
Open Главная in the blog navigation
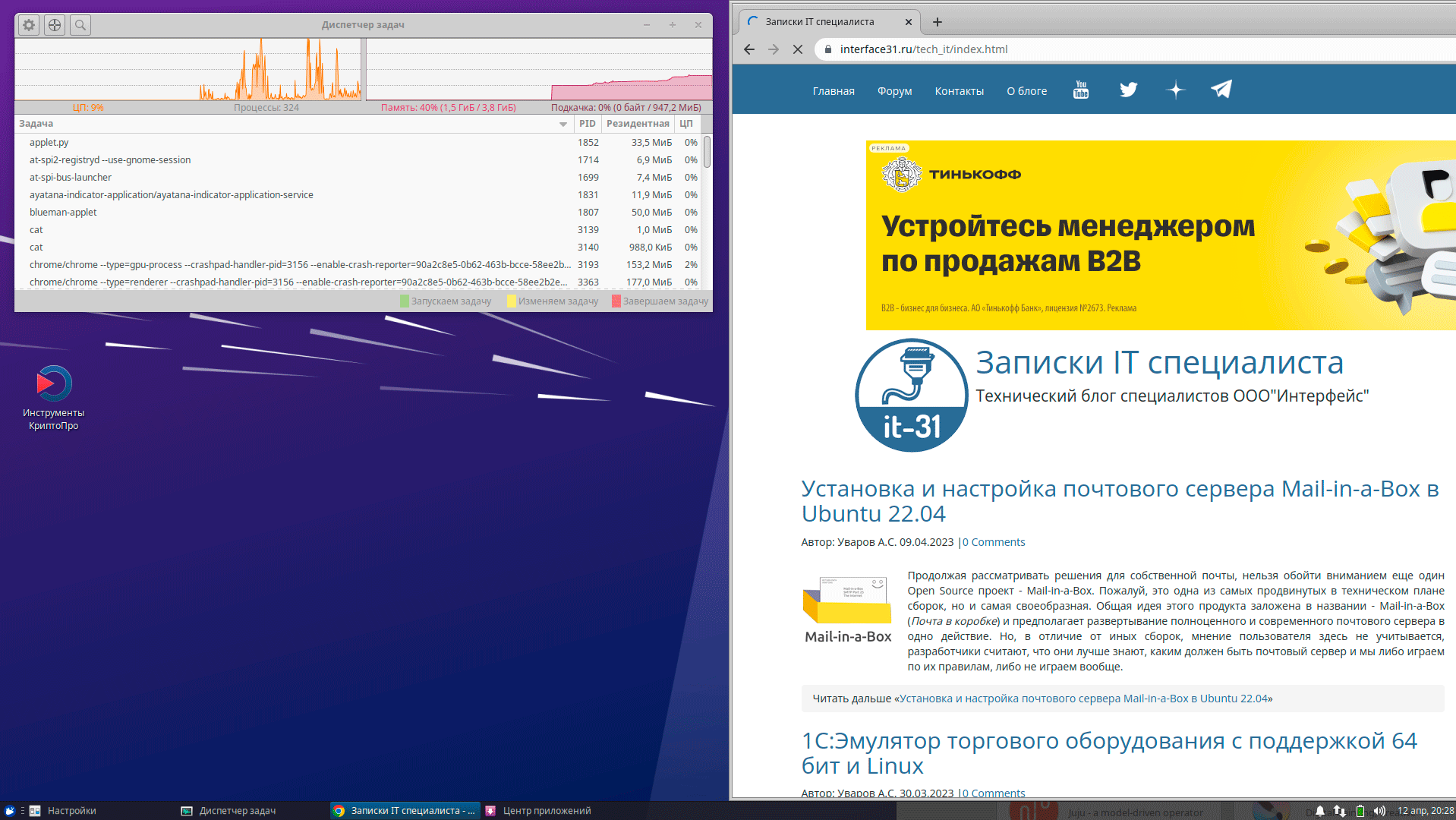click(x=834, y=91)
